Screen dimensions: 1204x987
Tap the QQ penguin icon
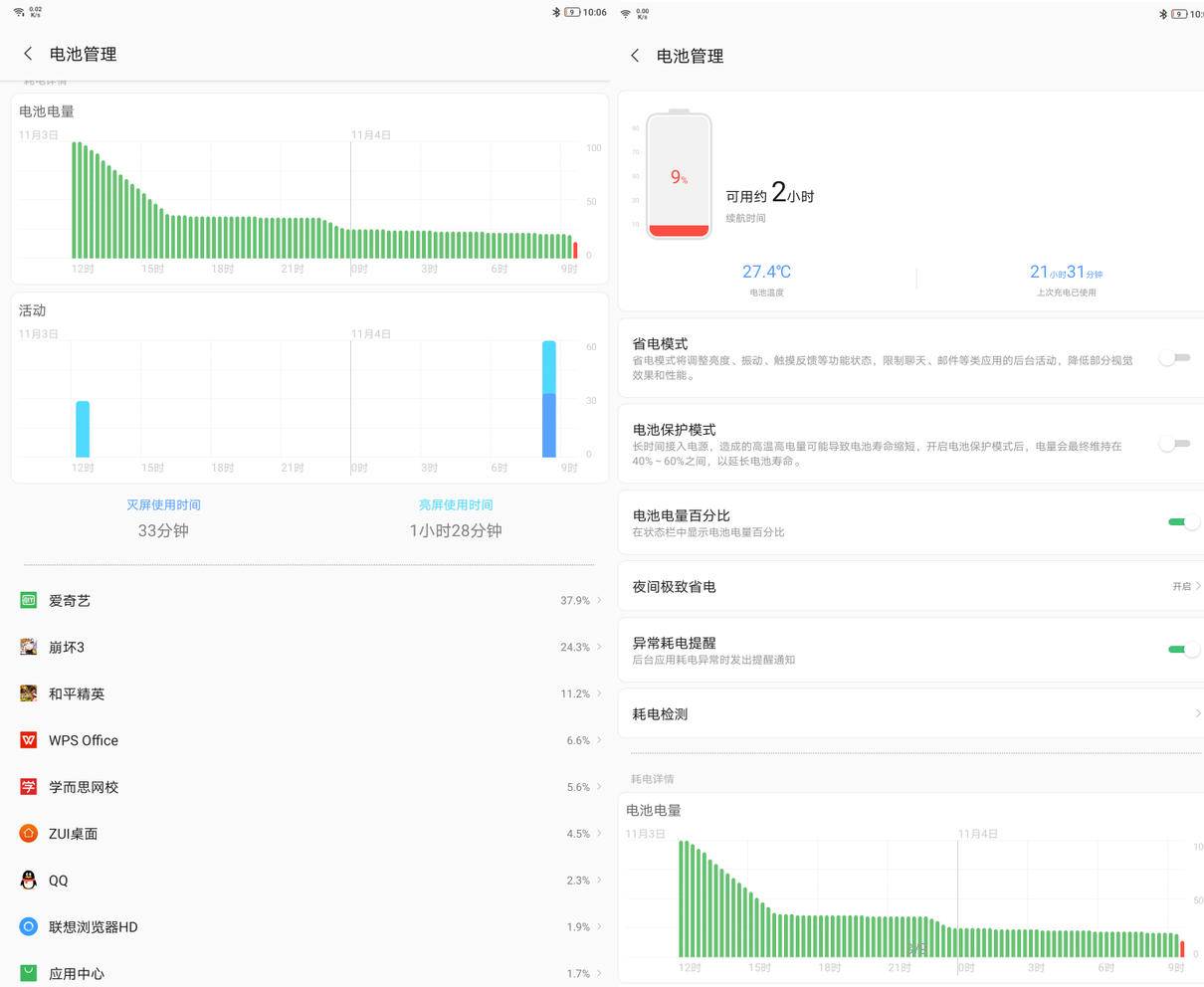pyautogui.click(x=29, y=881)
